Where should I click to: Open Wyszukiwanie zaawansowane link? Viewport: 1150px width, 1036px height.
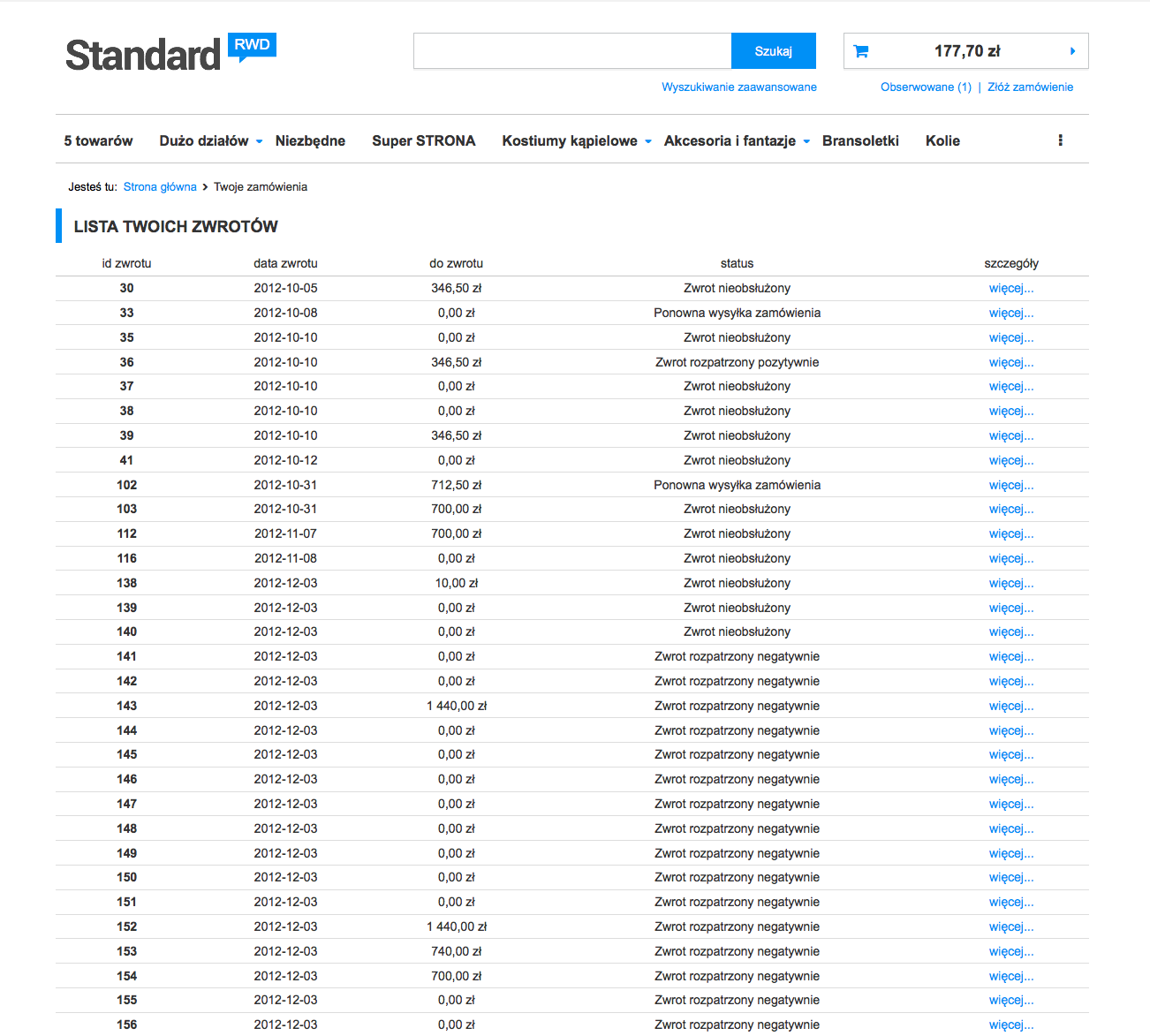[x=739, y=87]
